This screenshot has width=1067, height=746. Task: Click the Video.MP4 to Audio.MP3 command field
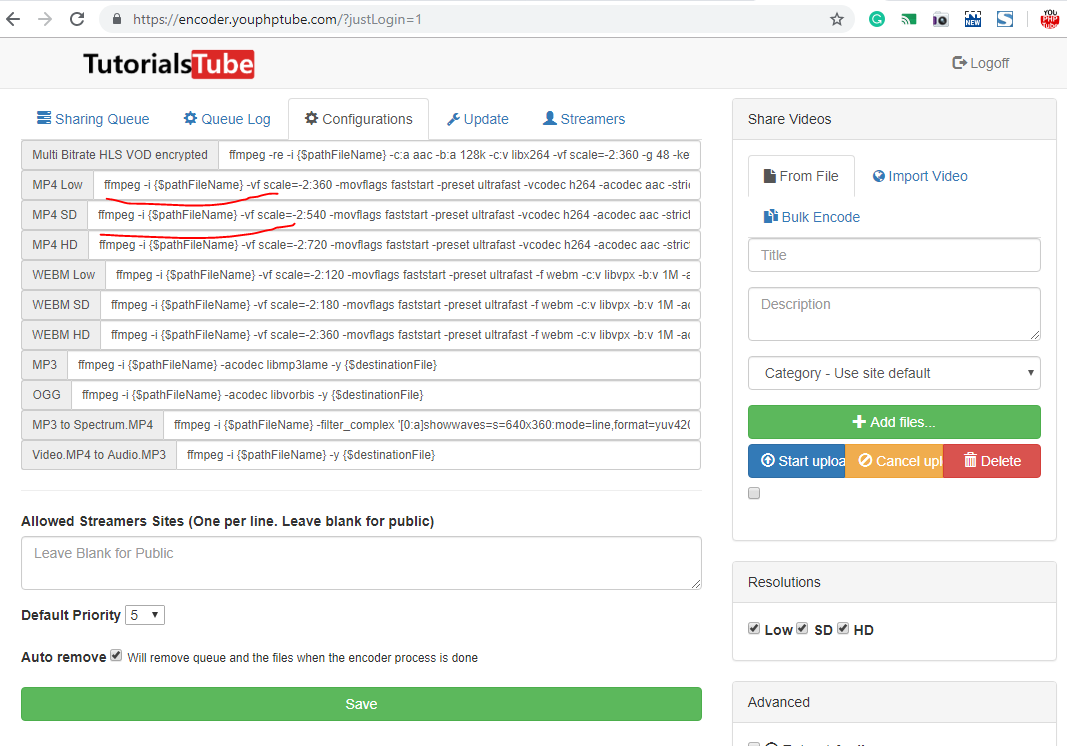[x=438, y=455]
